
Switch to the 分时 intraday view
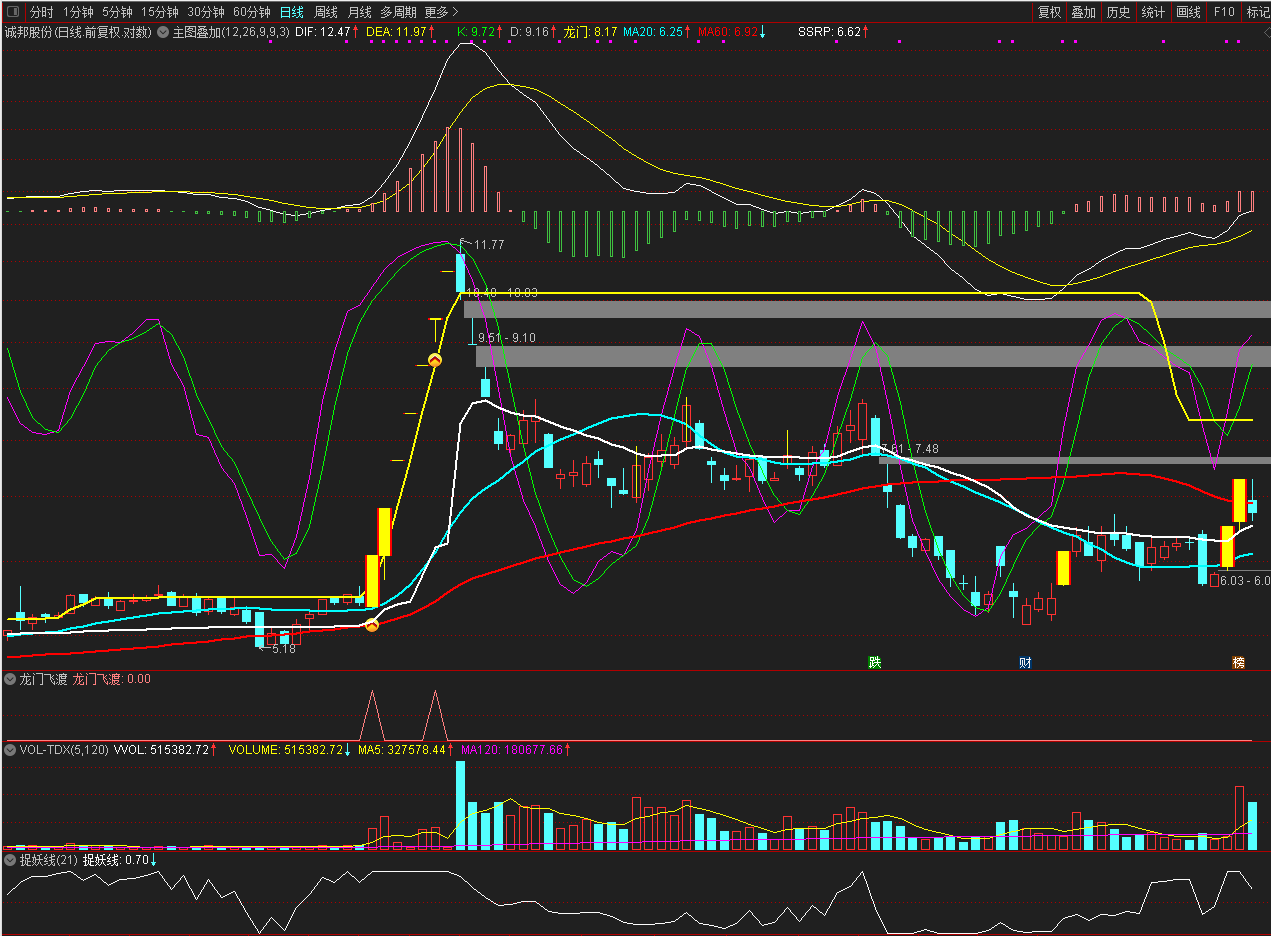pos(42,12)
